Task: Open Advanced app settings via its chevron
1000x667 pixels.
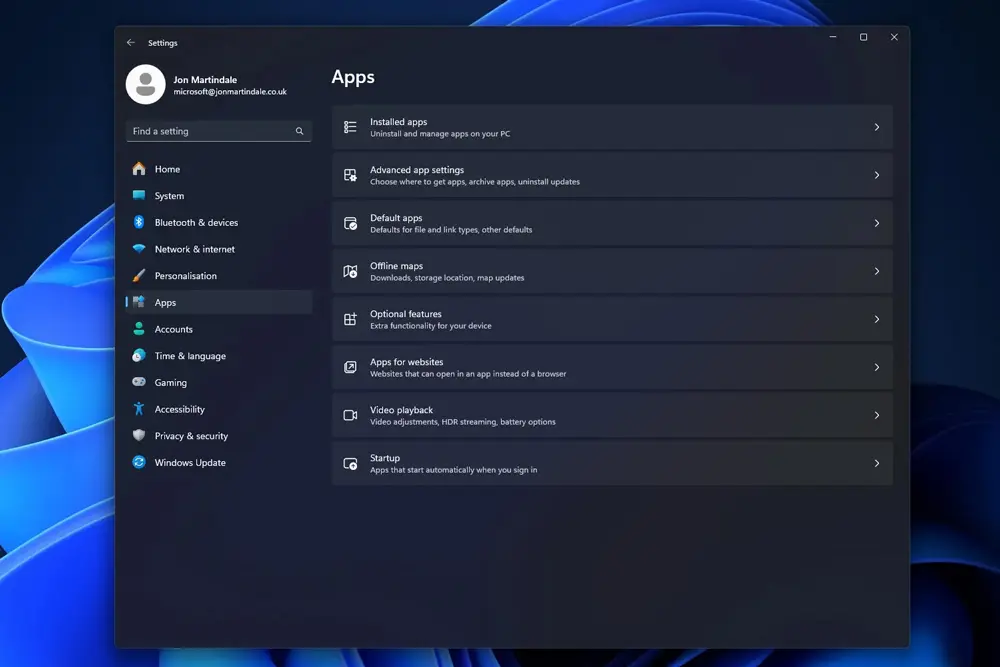Action: [877, 175]
